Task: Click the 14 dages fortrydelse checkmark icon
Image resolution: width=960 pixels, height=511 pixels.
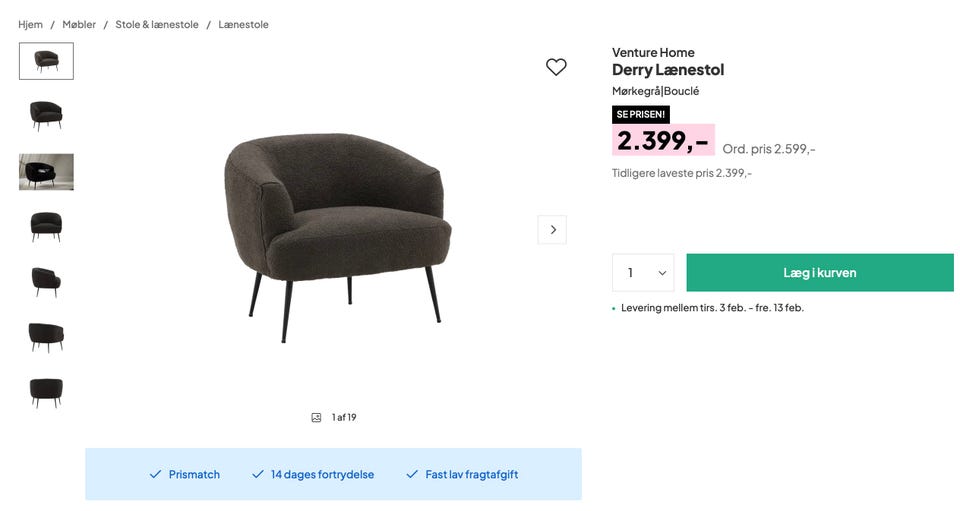Action: (x=257, y=474)
